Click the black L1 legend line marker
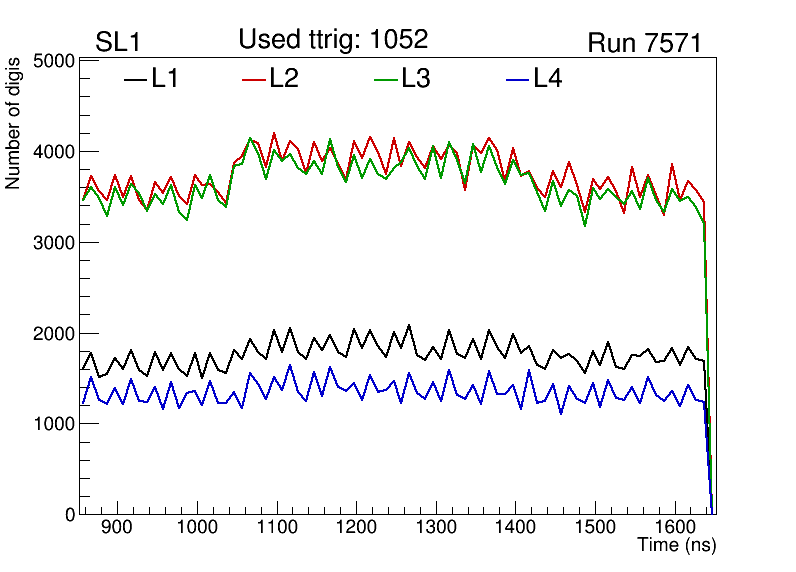Screen dimensions: 796x572 click(135, 79)
